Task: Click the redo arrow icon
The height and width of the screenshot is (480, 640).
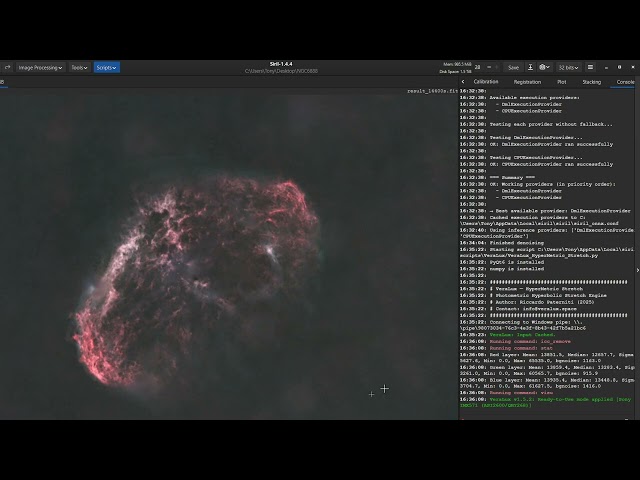Action: click(x=8, y=67)
